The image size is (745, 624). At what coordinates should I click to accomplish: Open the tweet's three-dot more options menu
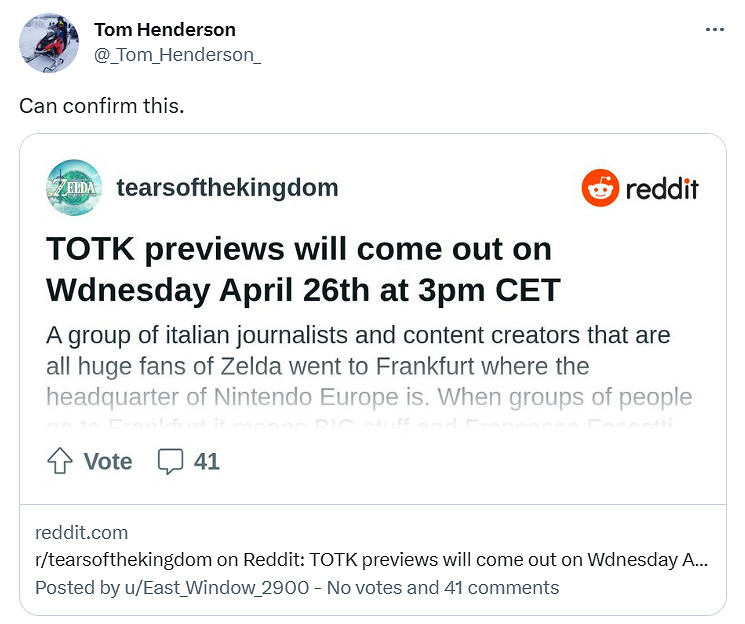[x=714, y=30]
